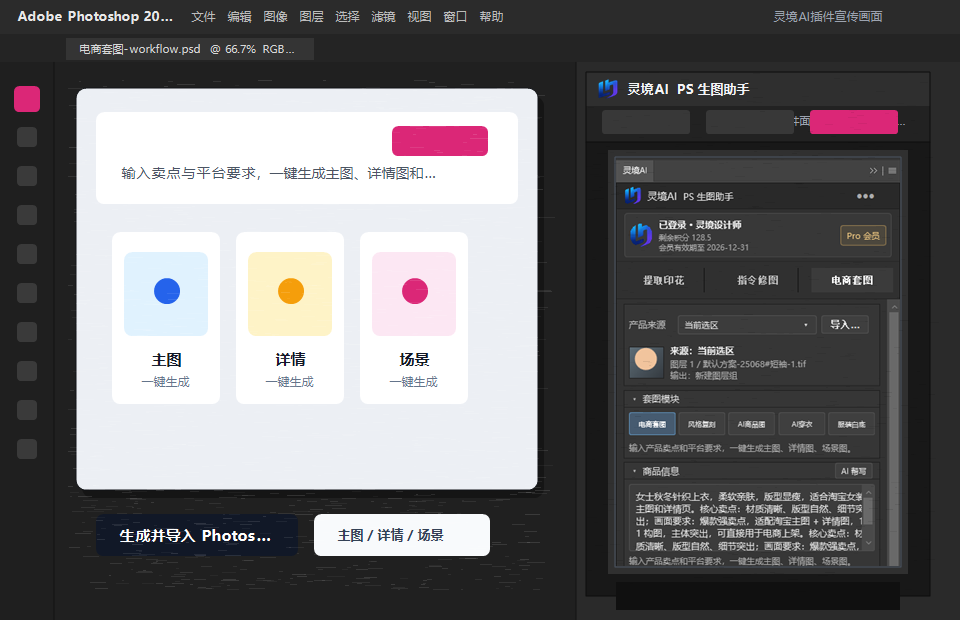Viewport: 960px width, 620px height.
Task: Open the 视图 menu
Action: (419, 17)
